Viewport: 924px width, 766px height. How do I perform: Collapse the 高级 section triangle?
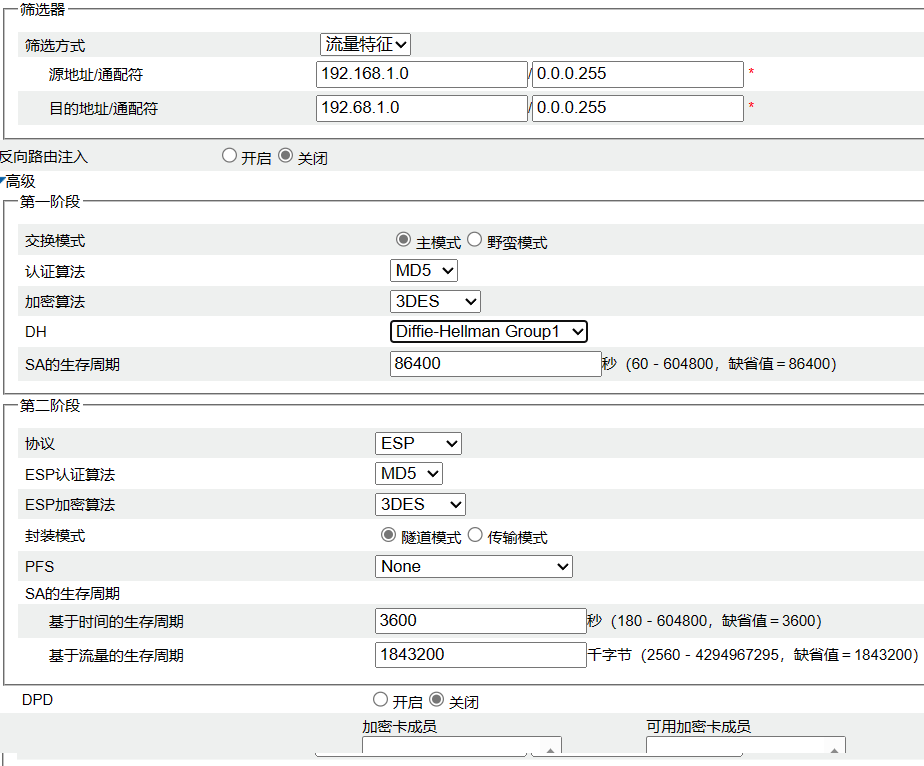pos(3,180)
